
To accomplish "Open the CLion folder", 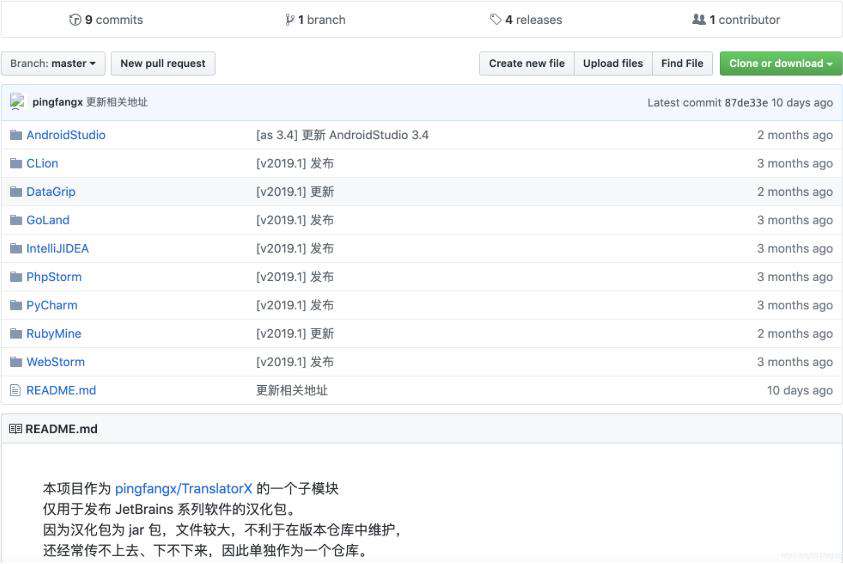I will click(x=42, y=163).
